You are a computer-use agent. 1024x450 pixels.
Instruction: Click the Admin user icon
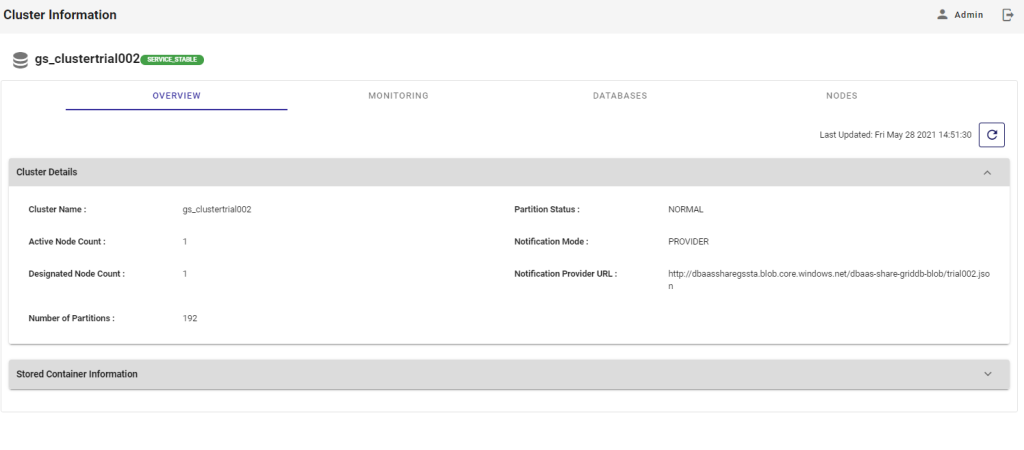click(x=942, y=14)
